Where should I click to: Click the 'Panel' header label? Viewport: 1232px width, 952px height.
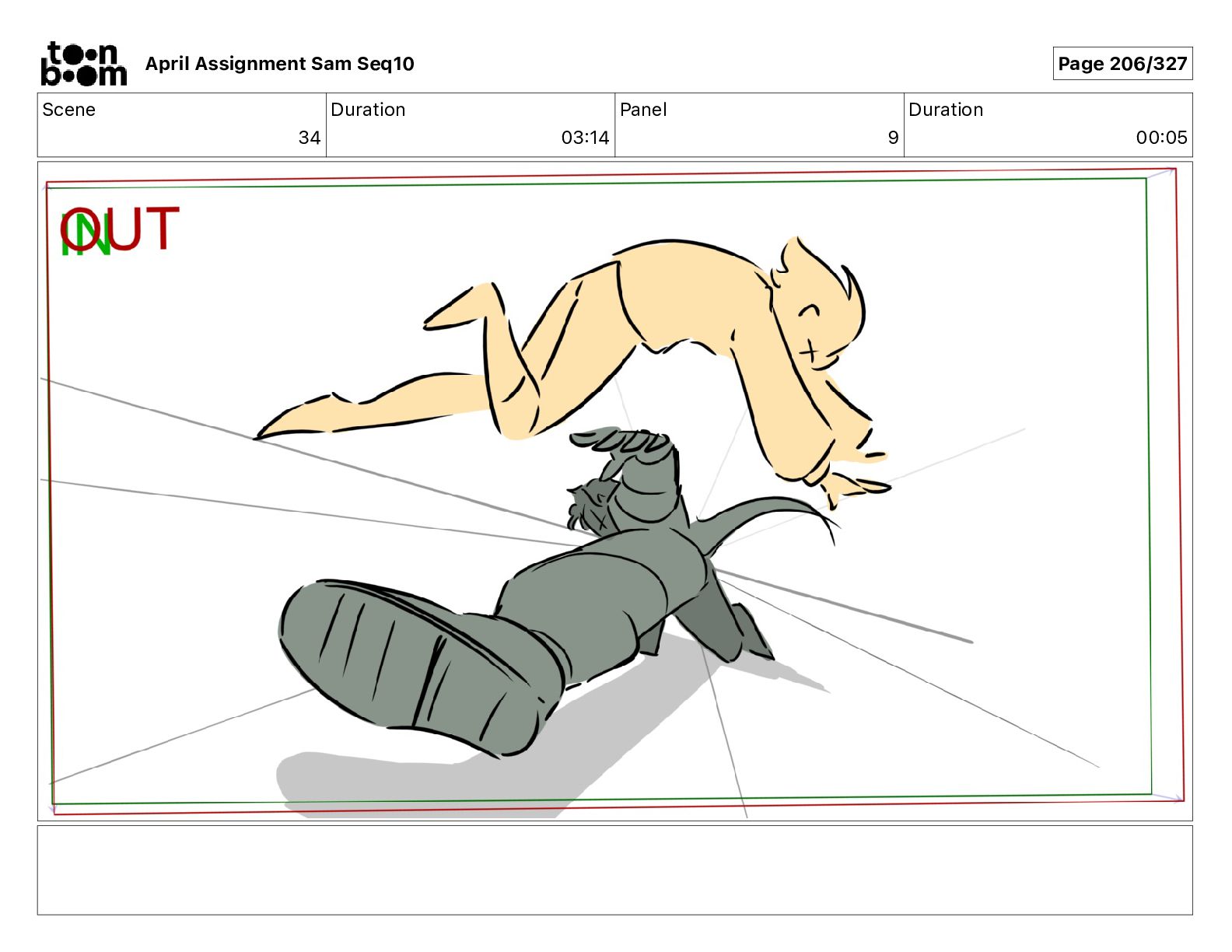pos(643,110)
